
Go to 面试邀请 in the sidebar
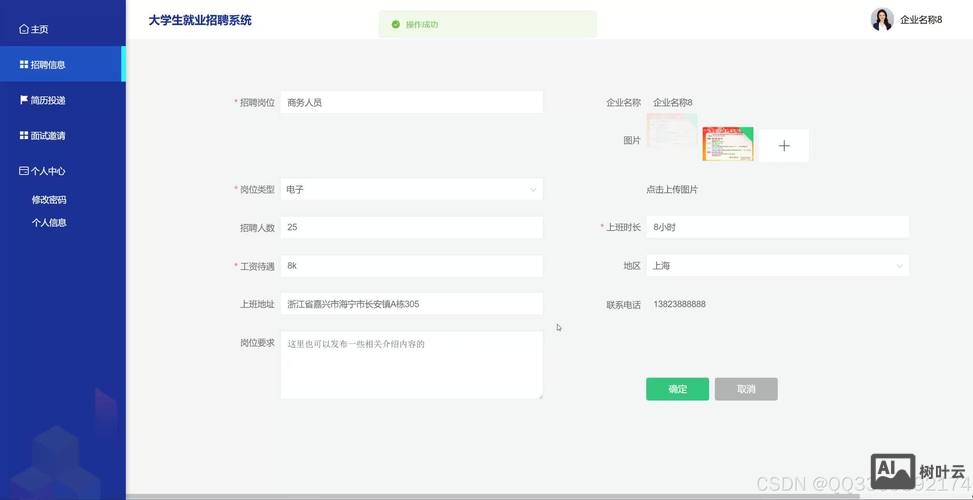pyautogui.click(x=63, y=135)
